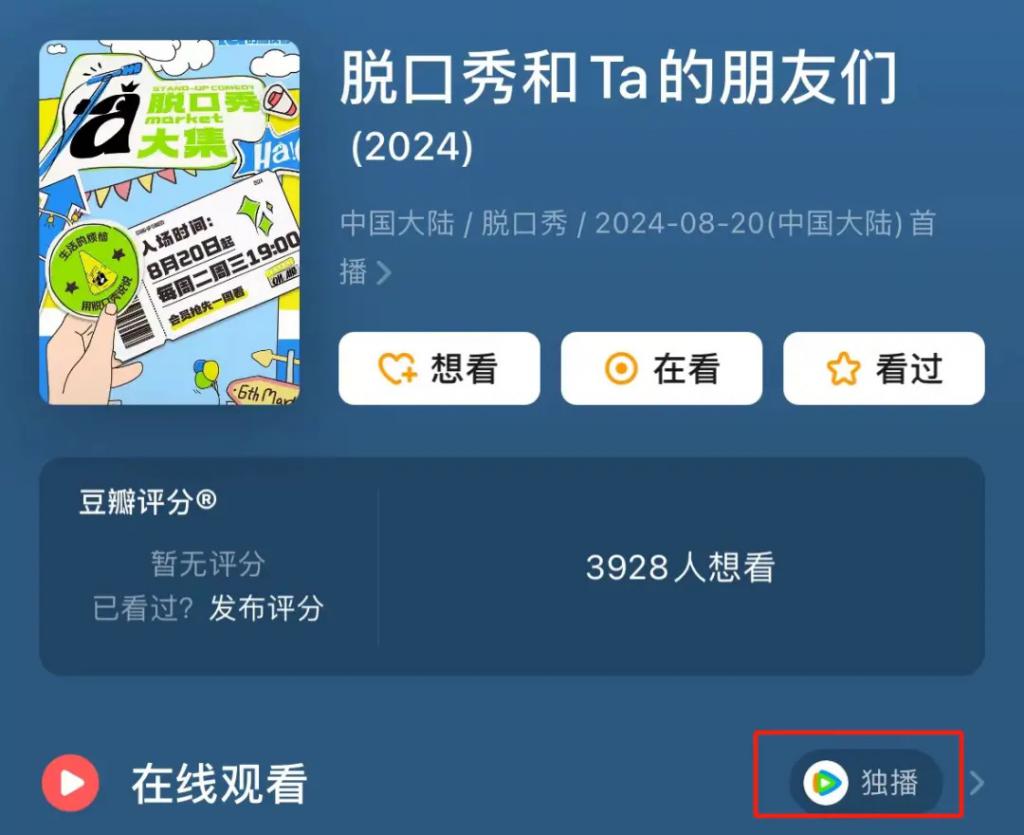Viewport: 1024px width, 835px height.
Task: Tap the Tencent Video logo next to 独播
Action: click(x=825, y=782)
